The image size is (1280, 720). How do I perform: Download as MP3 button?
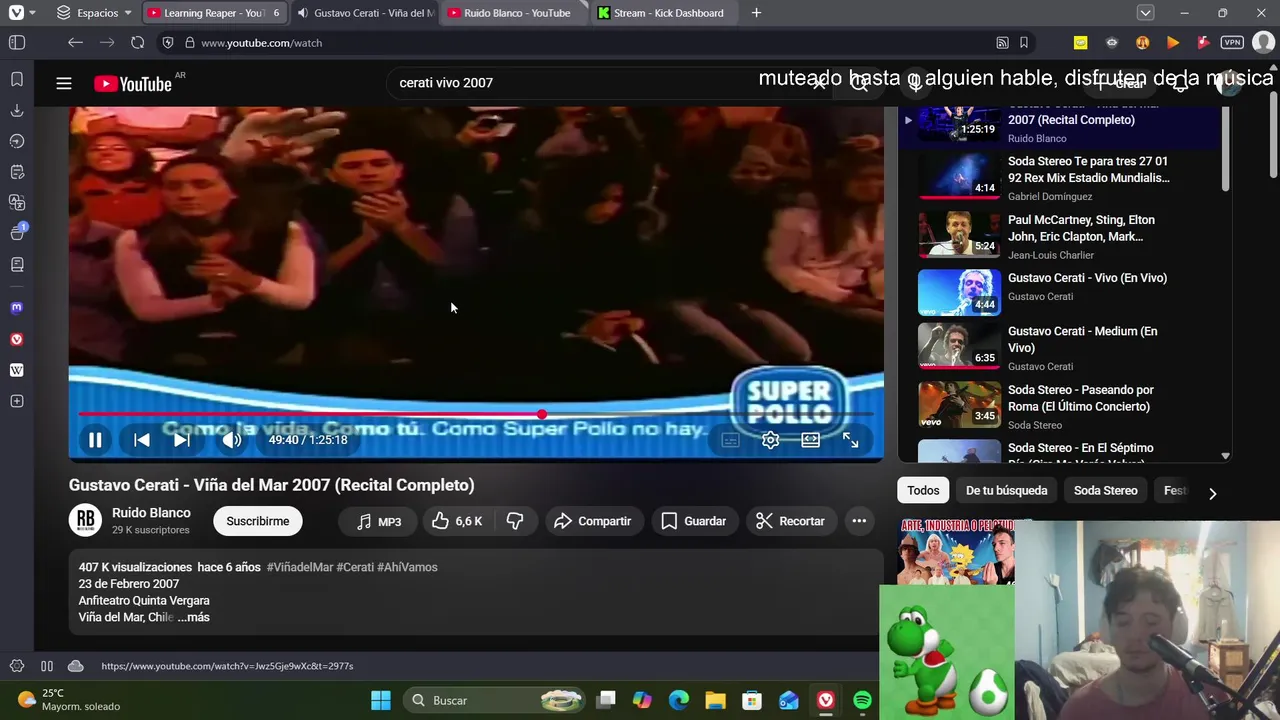[378, 521]
